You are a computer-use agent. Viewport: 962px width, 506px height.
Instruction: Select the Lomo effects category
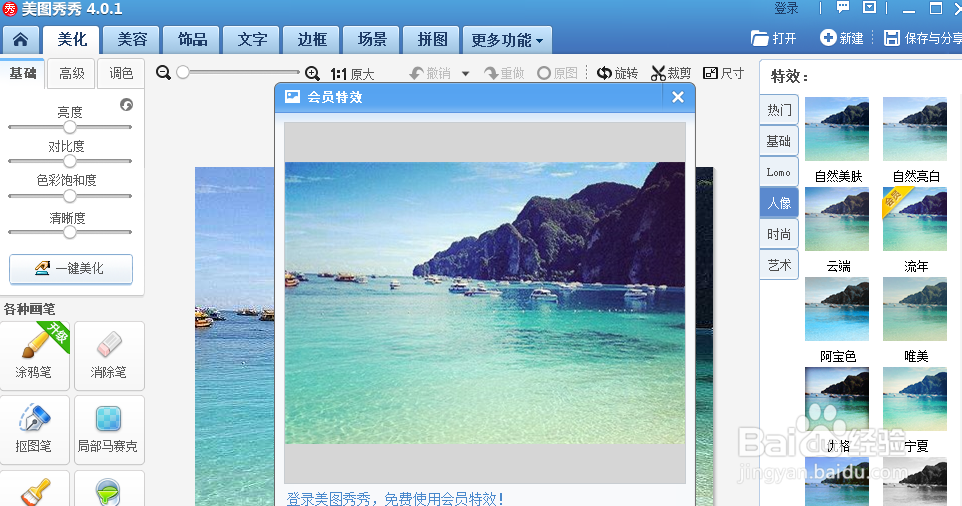tap(779, 172)
